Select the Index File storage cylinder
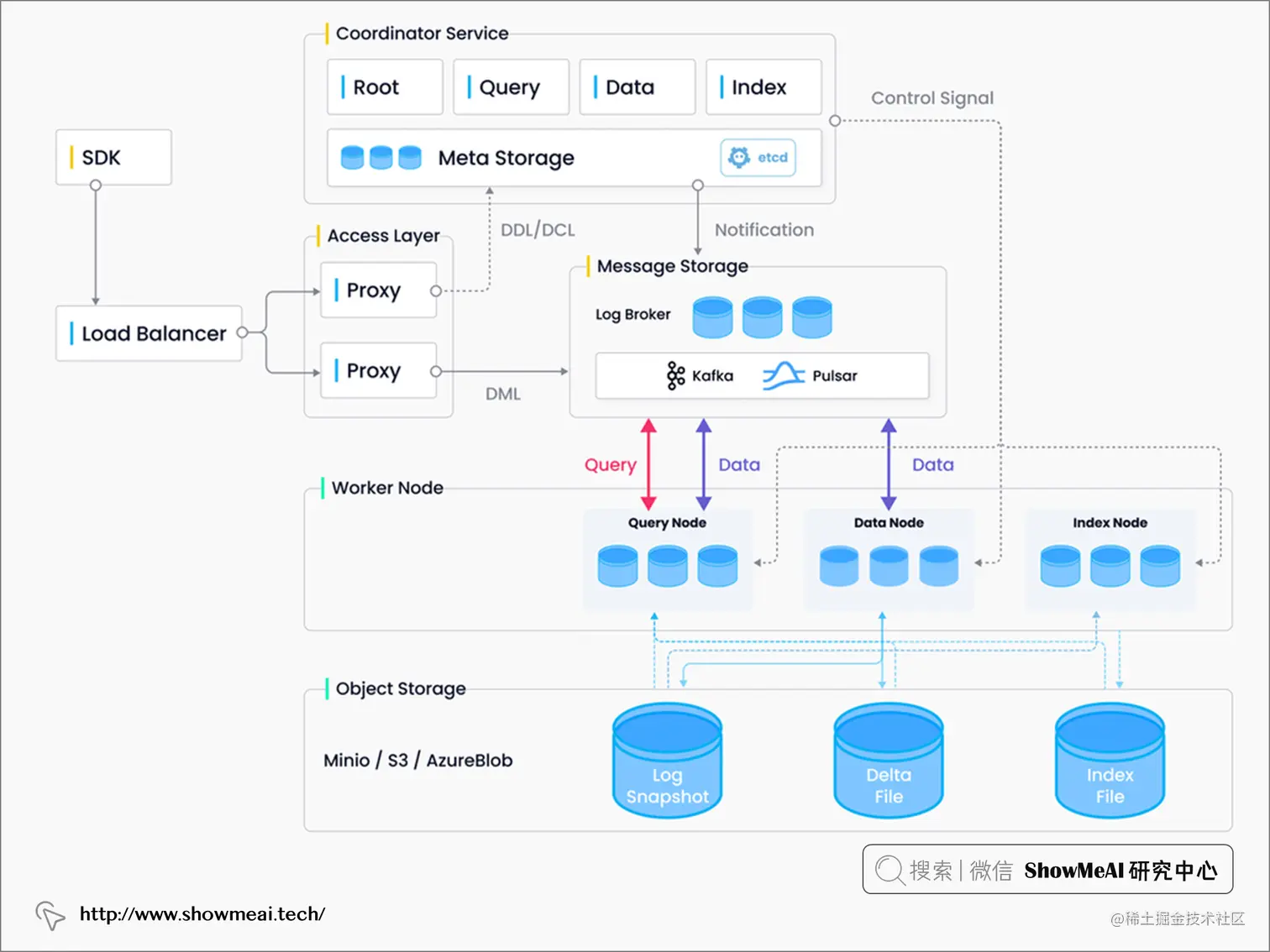The height and width of the screenshot is (952, 1270). (1110, 761)
